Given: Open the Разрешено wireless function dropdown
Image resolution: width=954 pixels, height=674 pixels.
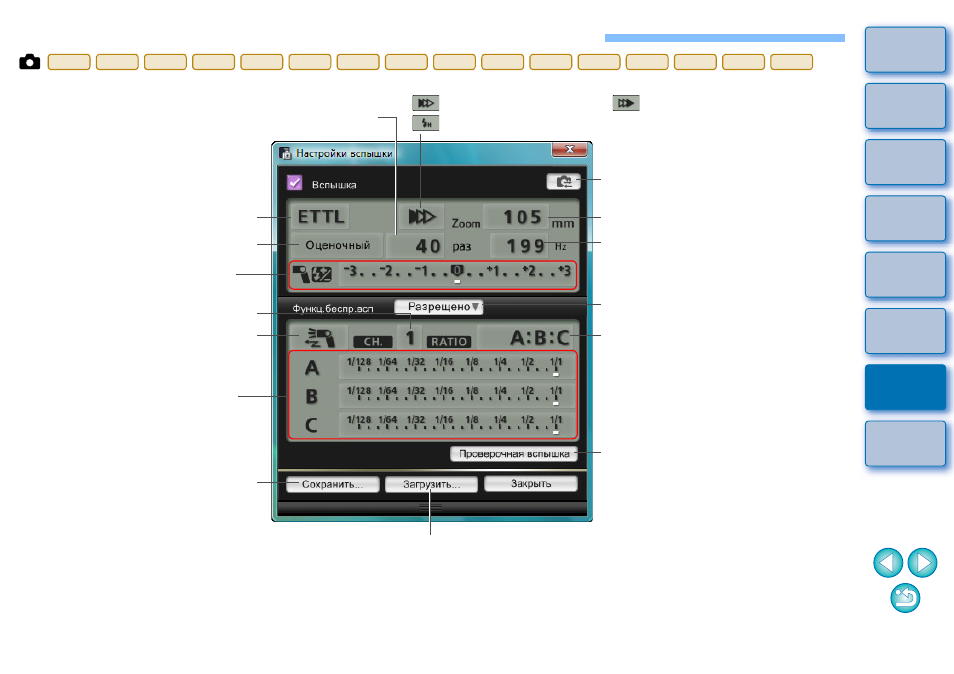Looking at the screenshot, I should click(x=439, y=307).
